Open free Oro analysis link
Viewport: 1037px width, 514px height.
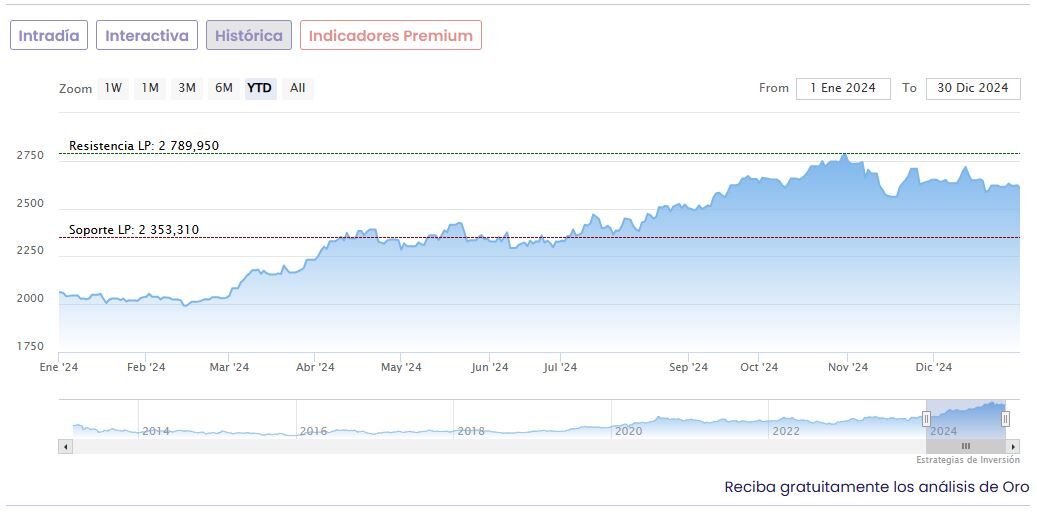click(x=876, y=487)
